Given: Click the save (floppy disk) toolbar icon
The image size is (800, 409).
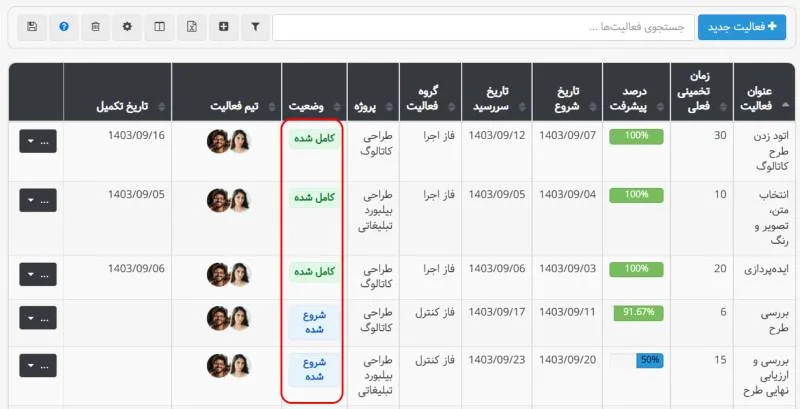Looking at the screenshot, I should pos(32,27).
